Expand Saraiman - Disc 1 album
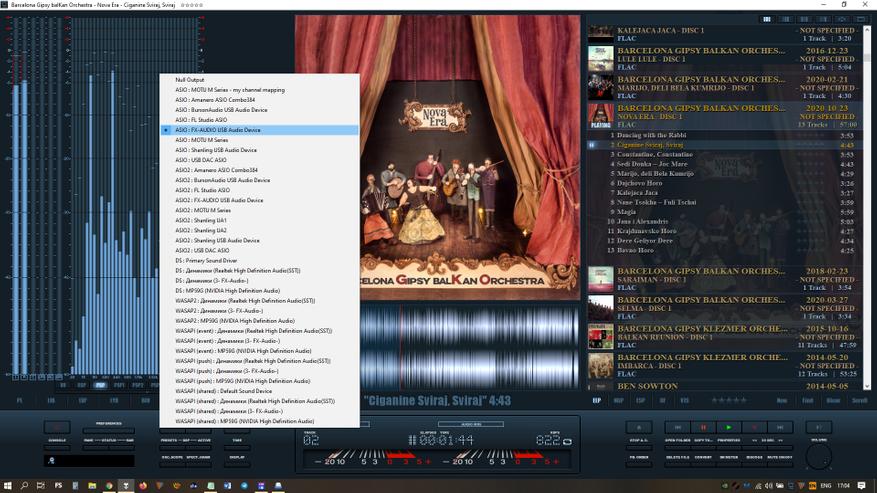This screenshot has width=877, height=493. tap(725, 279)
